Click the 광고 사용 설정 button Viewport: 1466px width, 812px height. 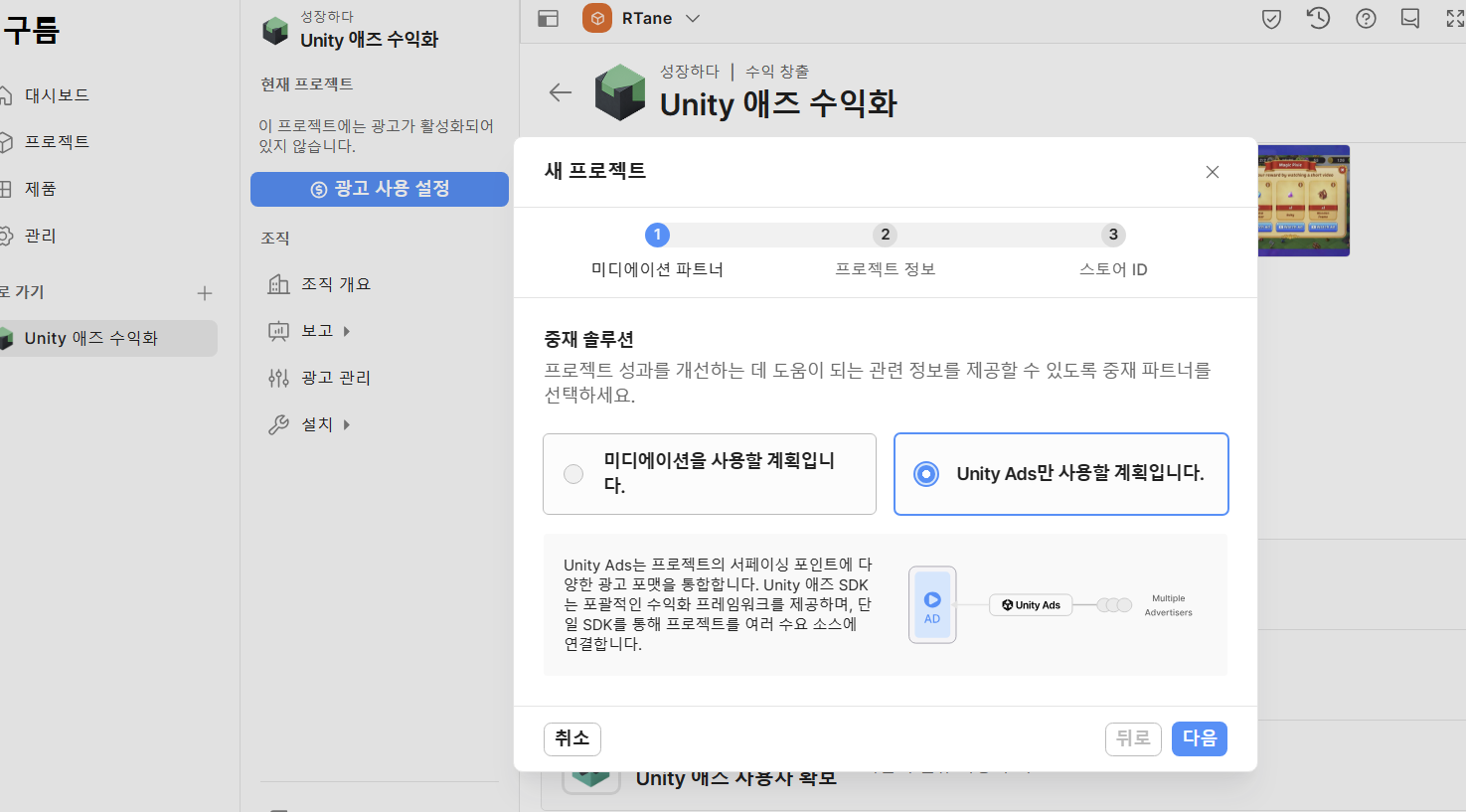pos(380,189)
